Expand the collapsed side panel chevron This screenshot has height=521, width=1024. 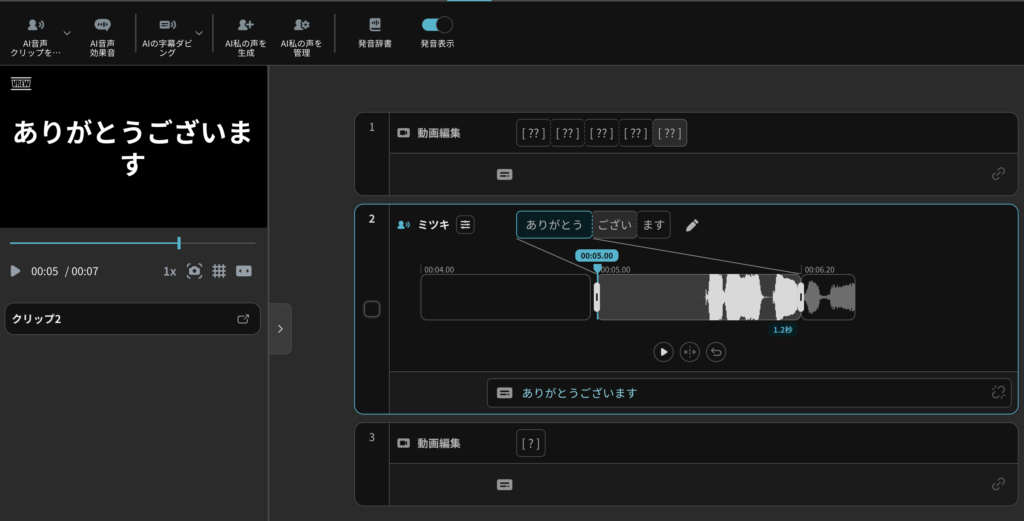pyautogui.click(x=280, y=328)
